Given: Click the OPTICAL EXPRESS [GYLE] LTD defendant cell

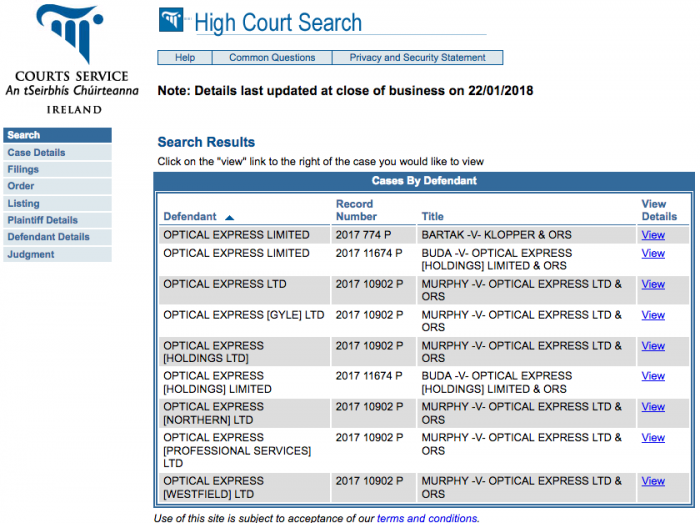Looking at the screenshot, I should coord(244,315).
